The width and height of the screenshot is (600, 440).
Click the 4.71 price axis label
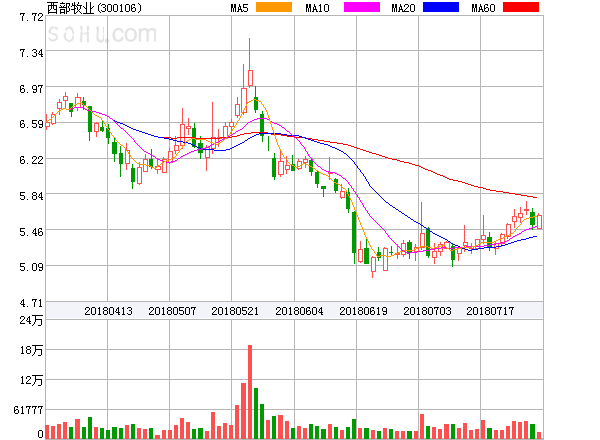31,303
